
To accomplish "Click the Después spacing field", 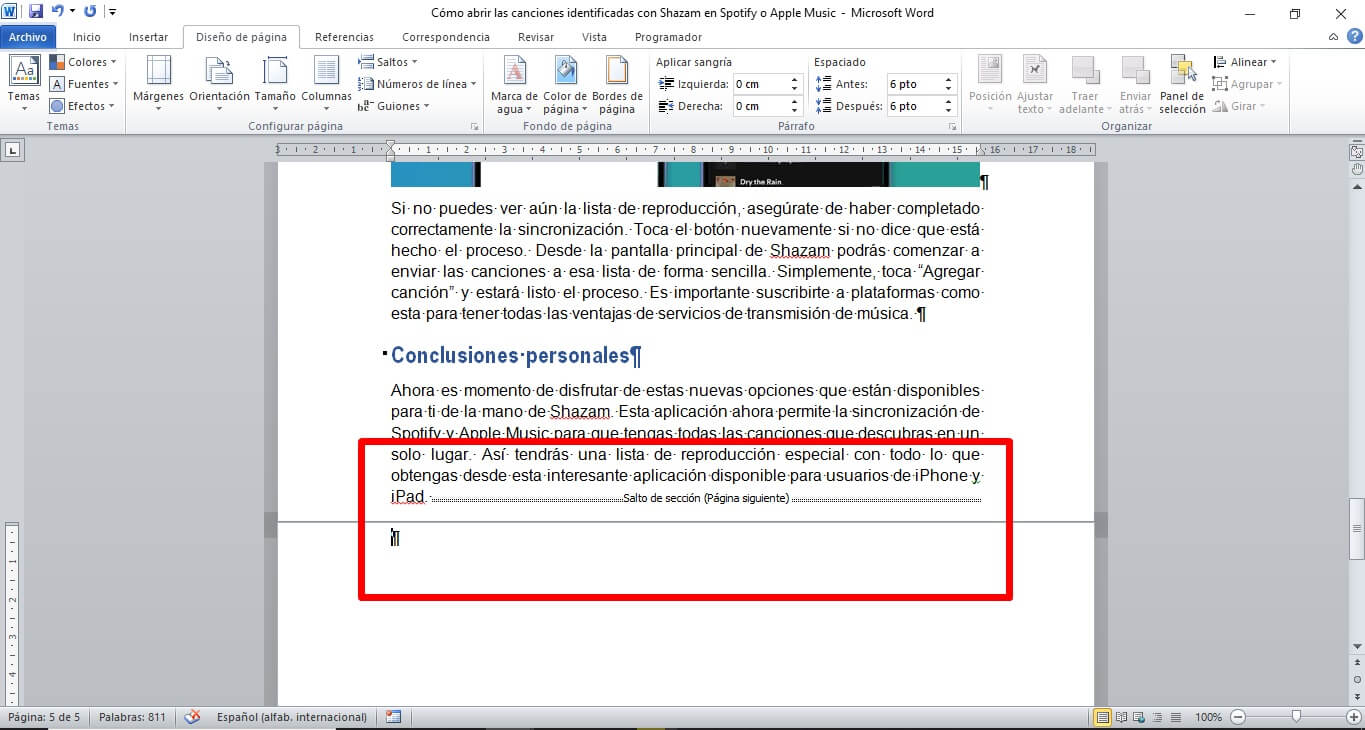I will tap(922, 106).
